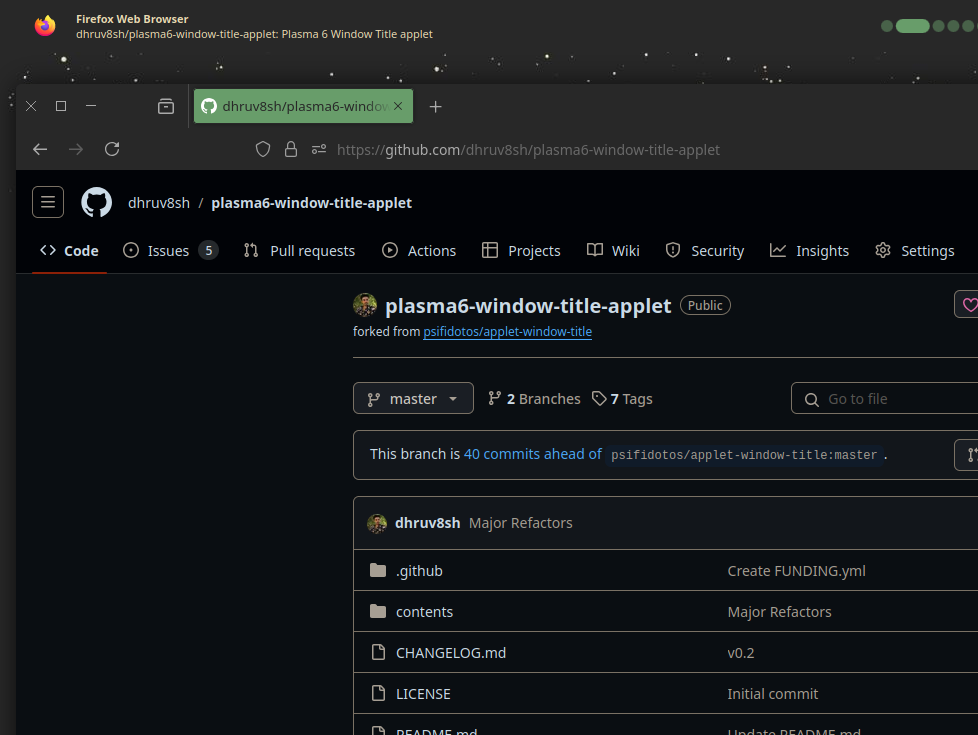978x735 pixels.
Task: Click the GitHub Octocat logo
Action: 97,202
